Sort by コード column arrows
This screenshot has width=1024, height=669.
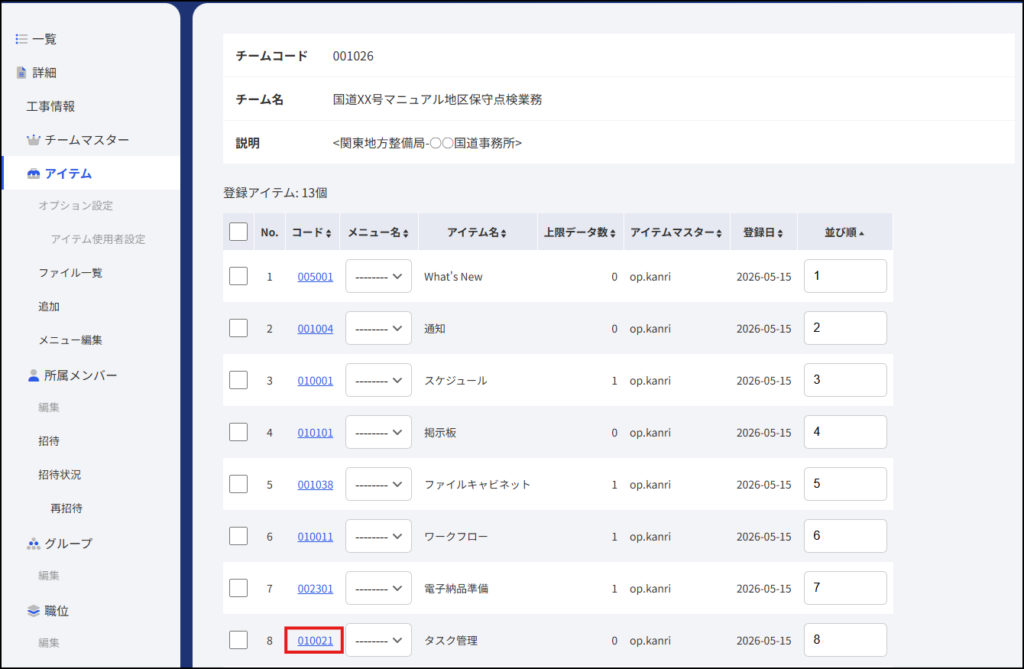328,233
